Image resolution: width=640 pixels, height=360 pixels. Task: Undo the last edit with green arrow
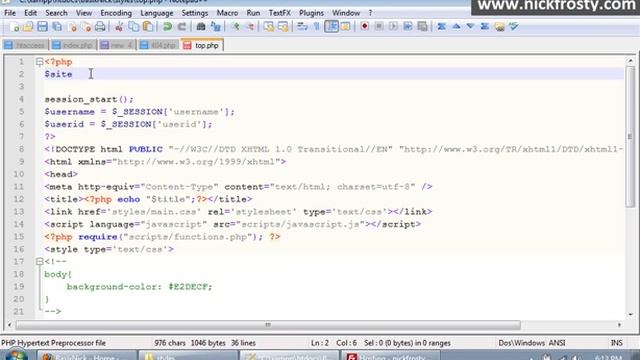167,27
